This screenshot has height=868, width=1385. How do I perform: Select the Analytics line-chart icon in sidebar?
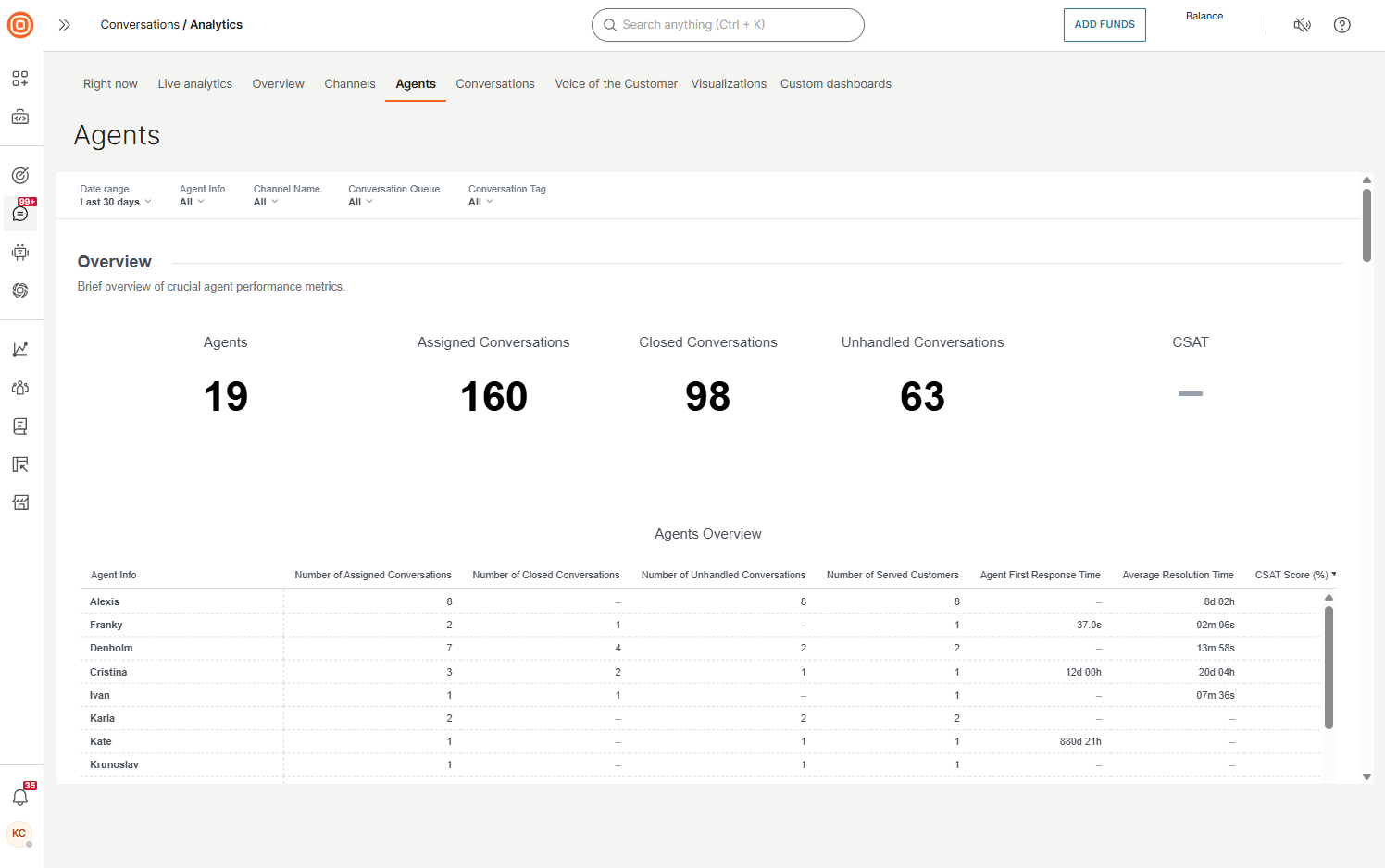pos(19,349)
